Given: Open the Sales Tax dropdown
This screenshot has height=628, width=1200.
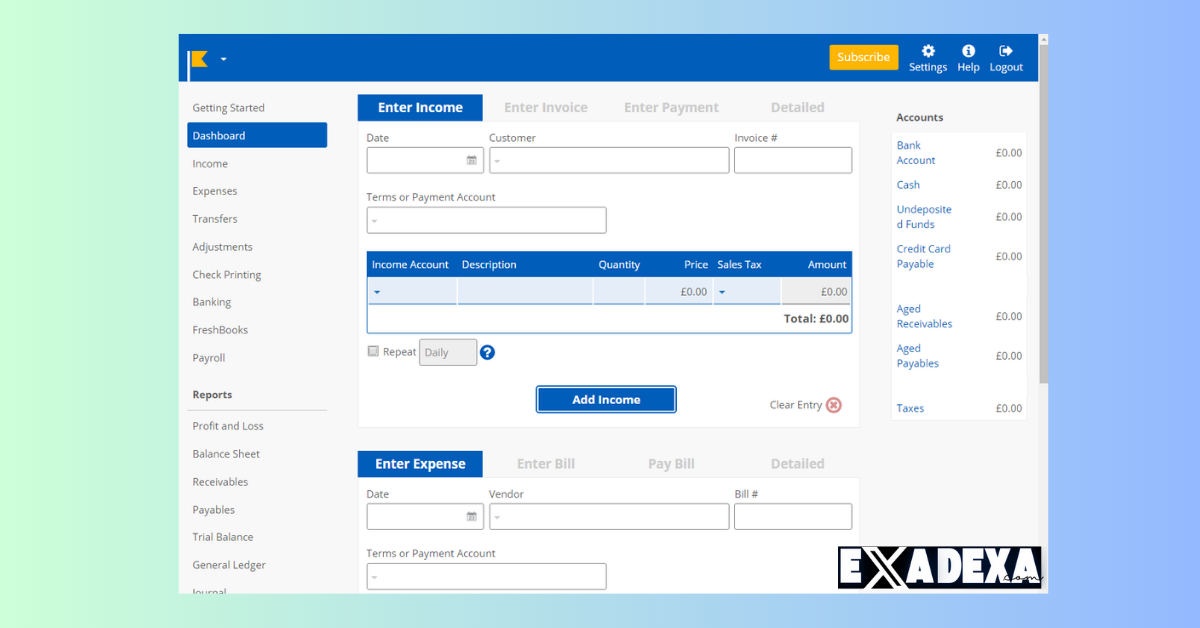Looking at the screenshot, I should (x=722, y=291).
